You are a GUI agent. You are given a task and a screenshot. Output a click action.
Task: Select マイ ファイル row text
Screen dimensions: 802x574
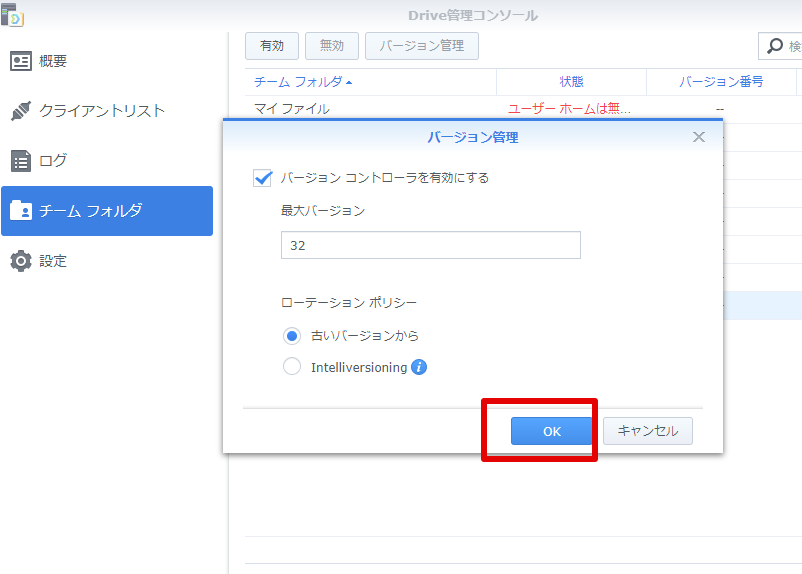point(292,109)
